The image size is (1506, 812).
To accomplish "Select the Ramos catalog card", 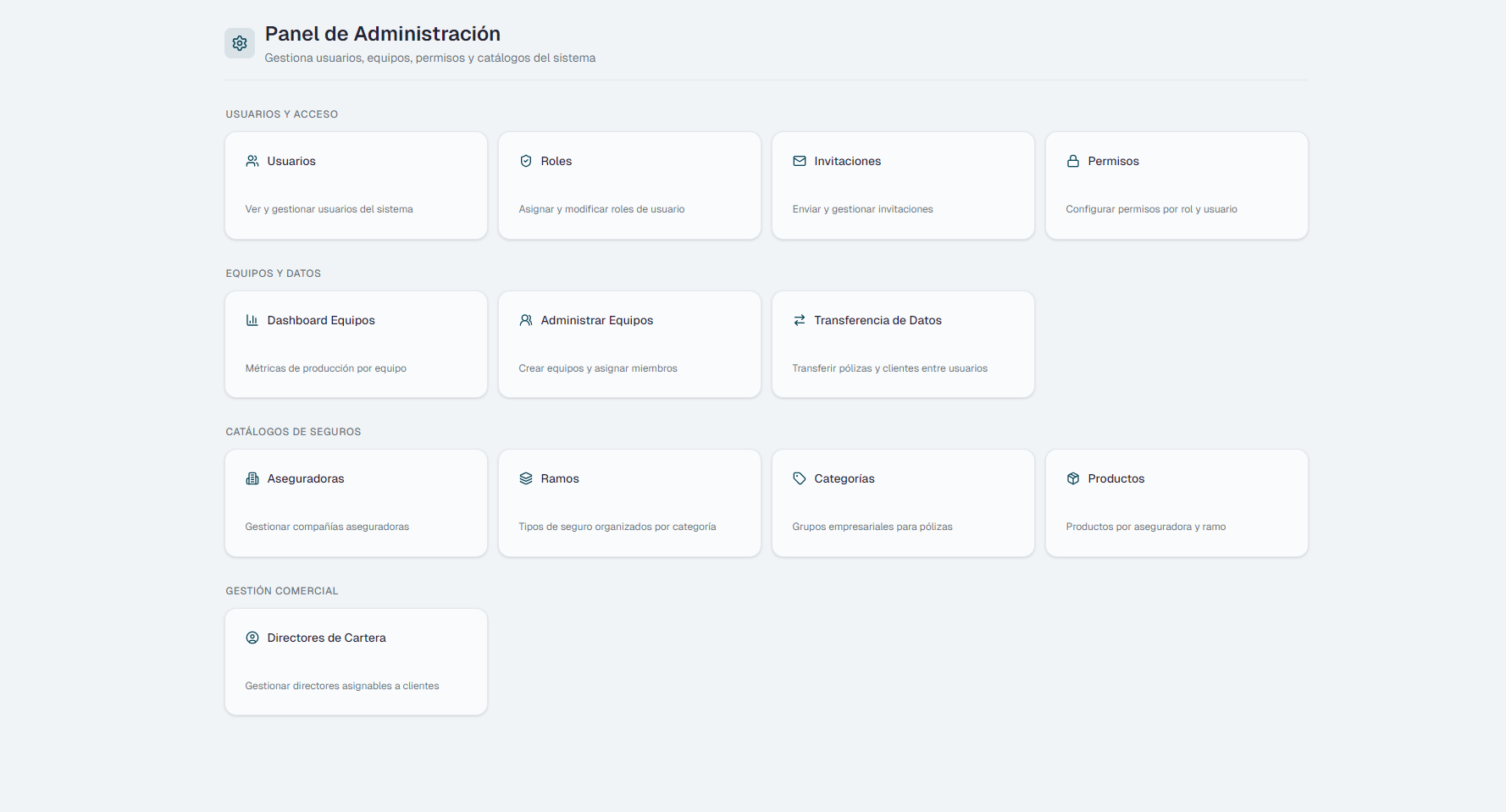I will pos(629,502).
